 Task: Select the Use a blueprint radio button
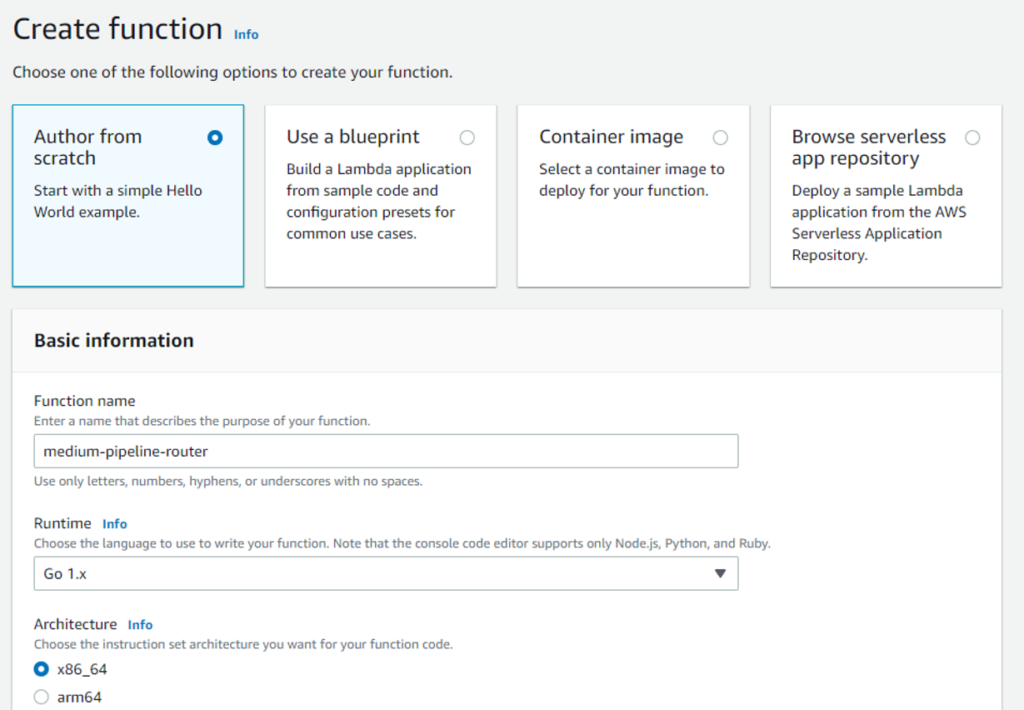pyautogui.click(x=467, y=138)
